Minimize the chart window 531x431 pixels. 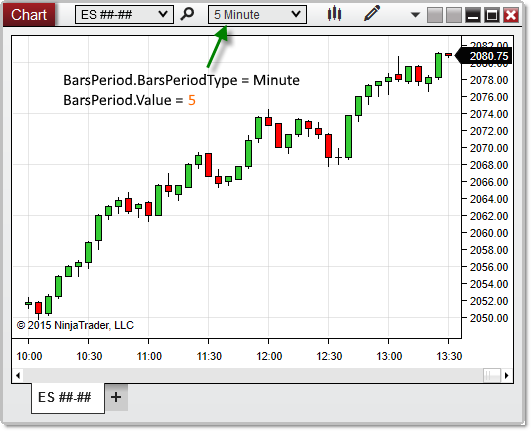coord(473,15)
